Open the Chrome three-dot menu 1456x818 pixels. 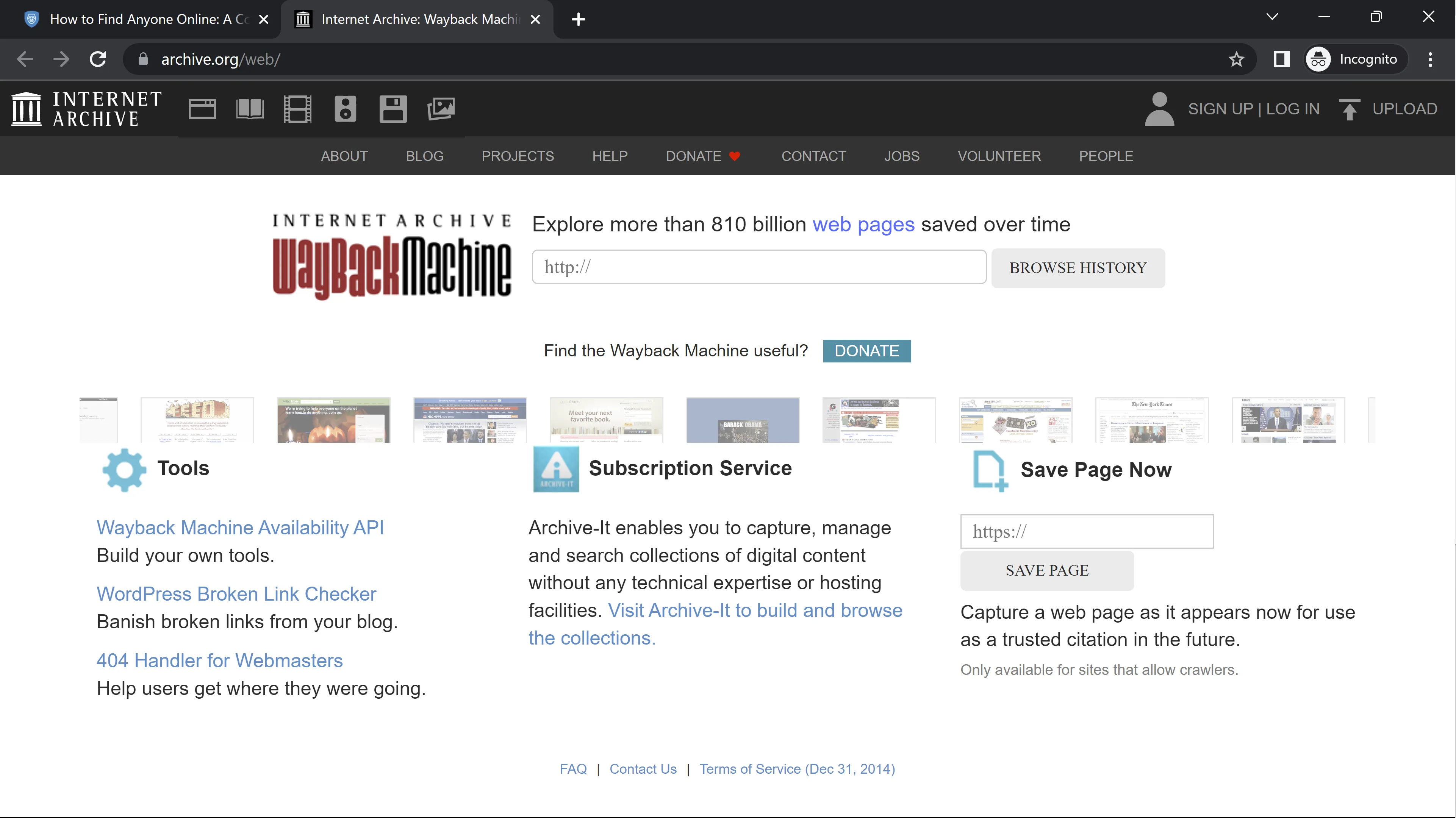1430,59
